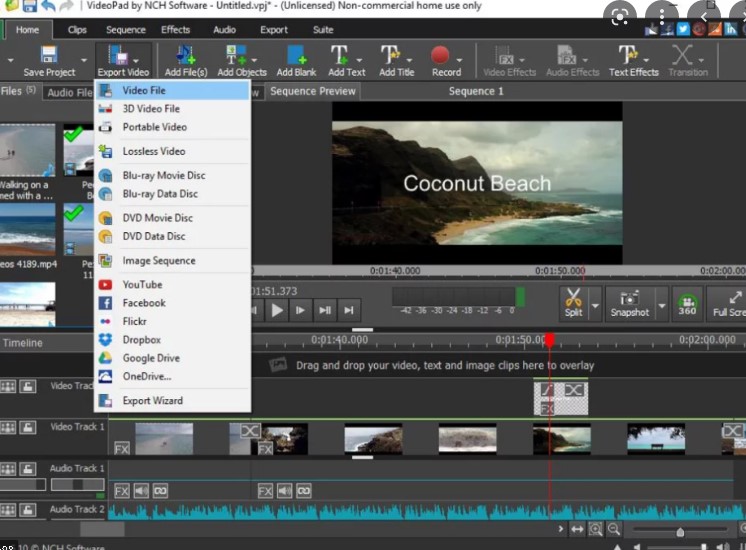
Task: Toggle lock on overlay Video Track
Action: coord(27,386)
